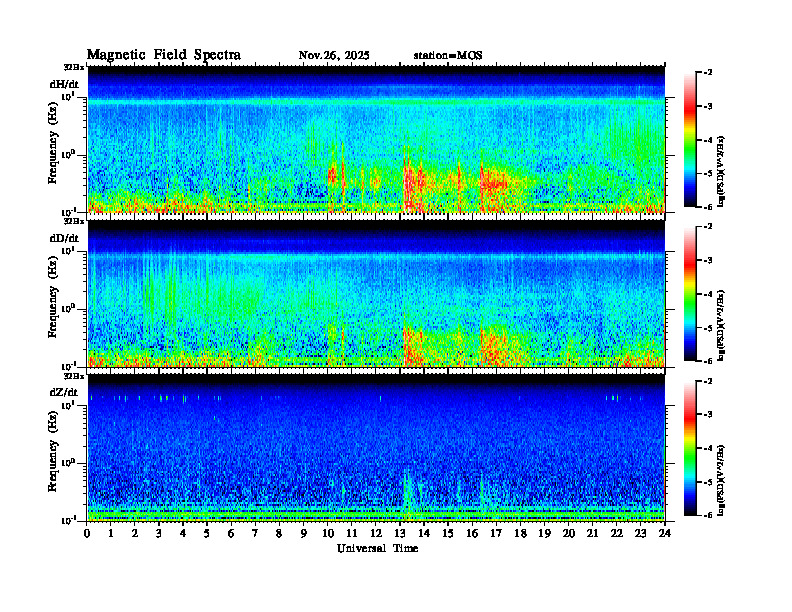Click the log PSD unit label of dD/dt color bar

coord(721,325)
